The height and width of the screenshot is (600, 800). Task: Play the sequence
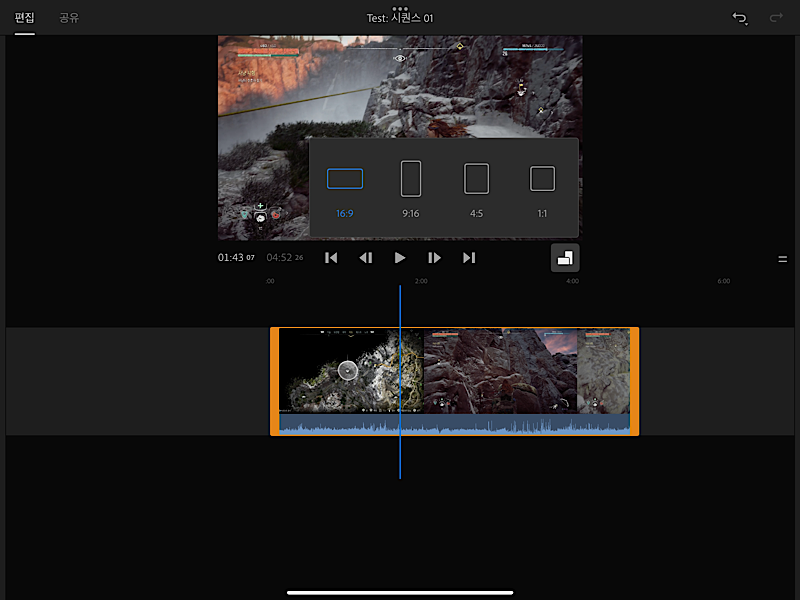[x=400, y=258]
